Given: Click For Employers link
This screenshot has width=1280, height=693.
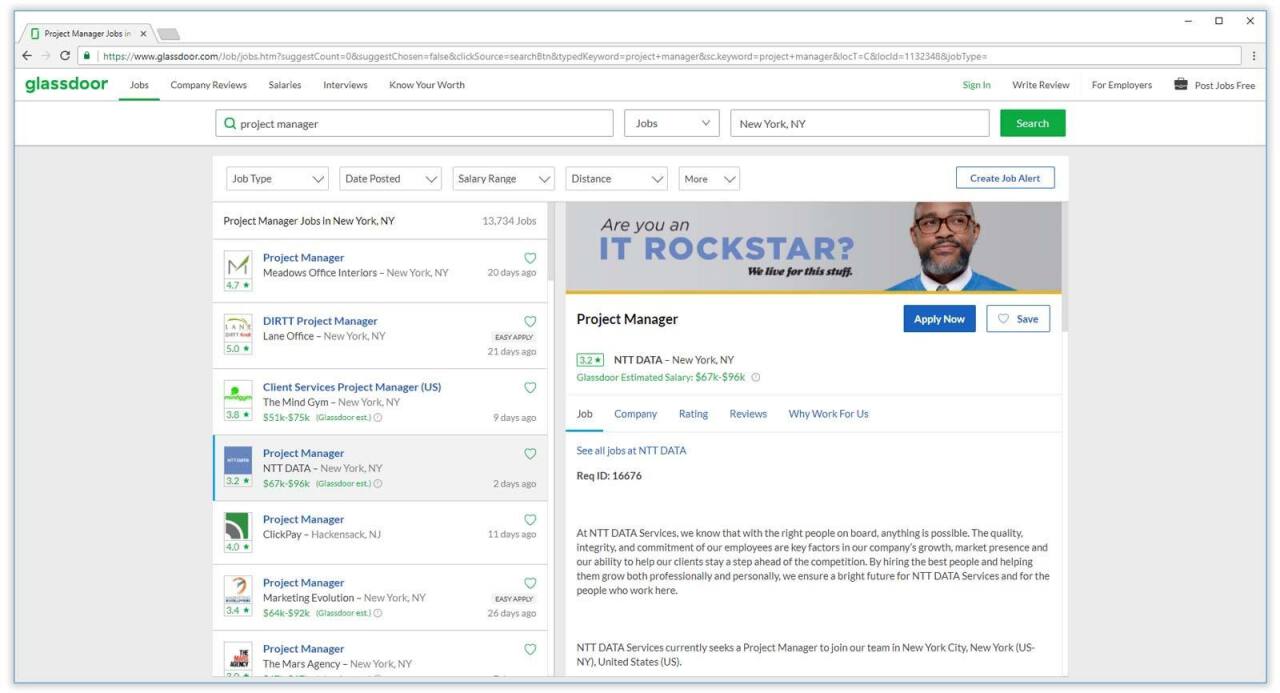Looking at the screenshot, I should click(1122, 85).
